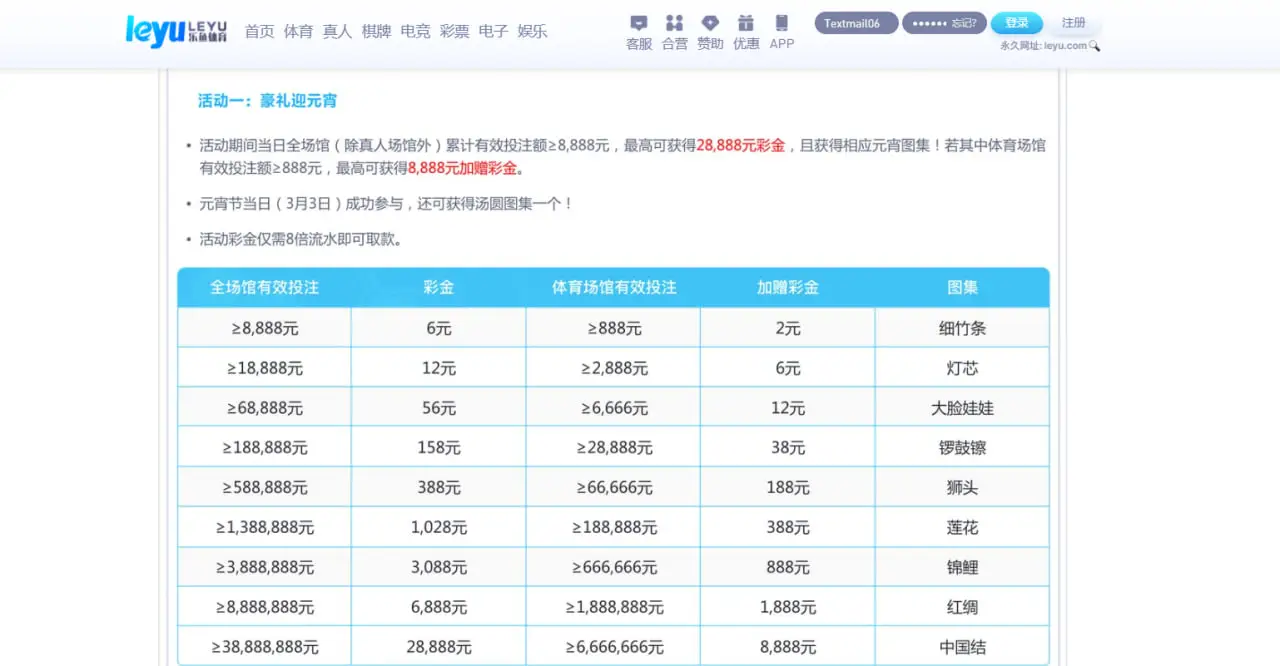Open the 体育 sports section
The height and width of the screenshot is (666, 1280).
pos(298,31)
